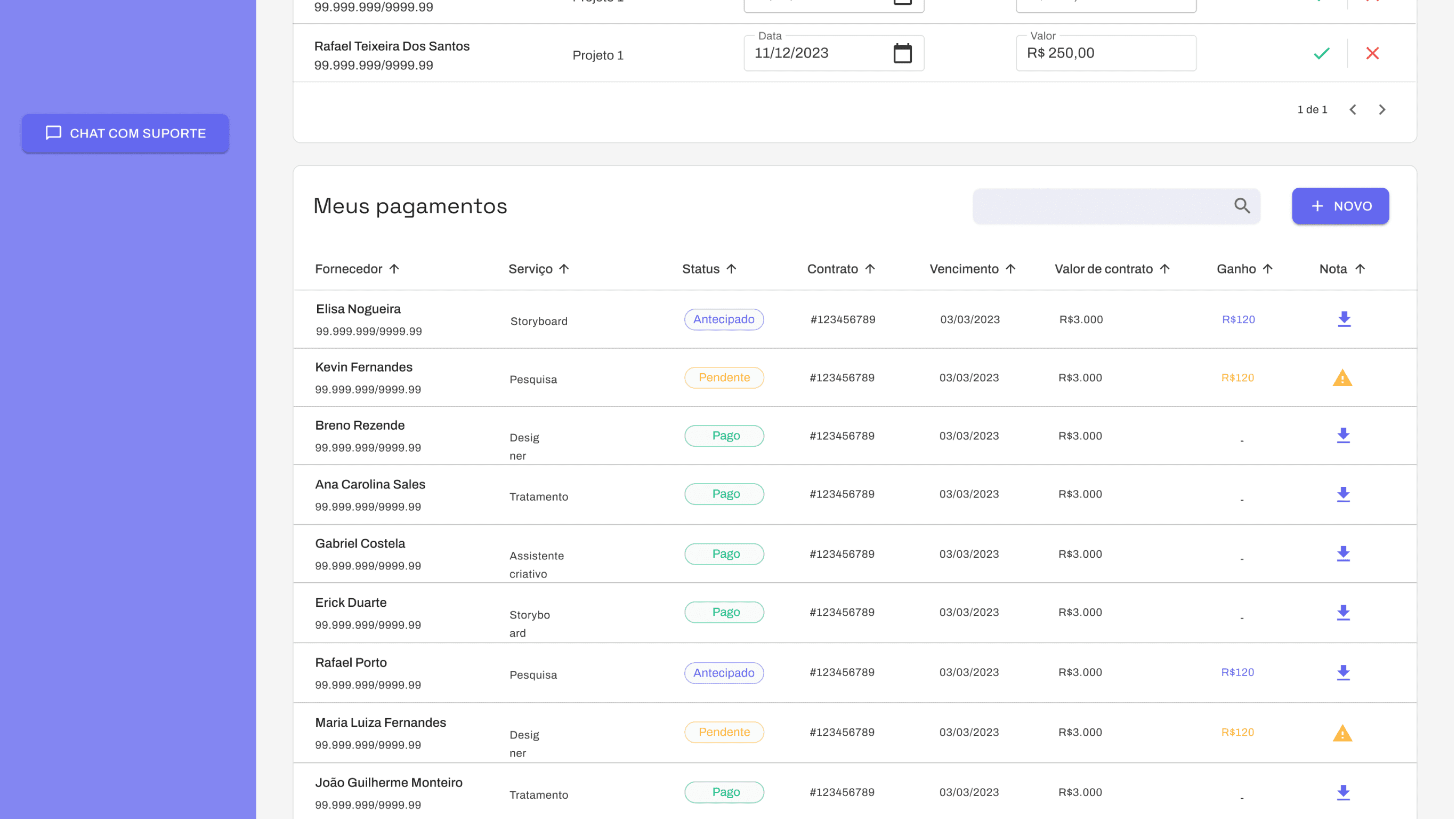Select supplier name Maria Luiza Fernandes
Screen dimensions: 1456x819
(x=380, y=723)
